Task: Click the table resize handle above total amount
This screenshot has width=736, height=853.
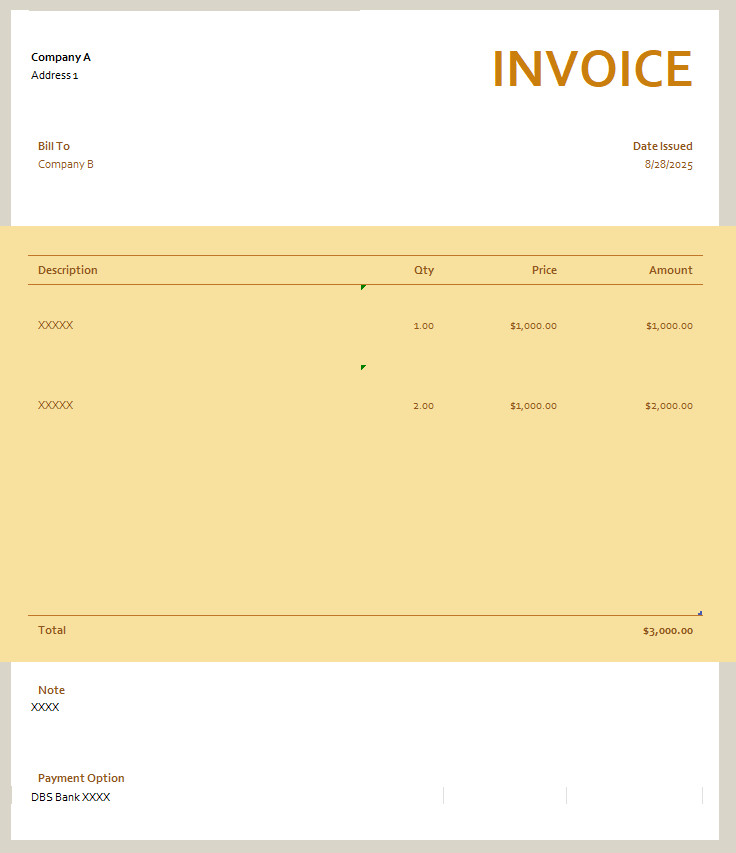Action: point(699,613)
